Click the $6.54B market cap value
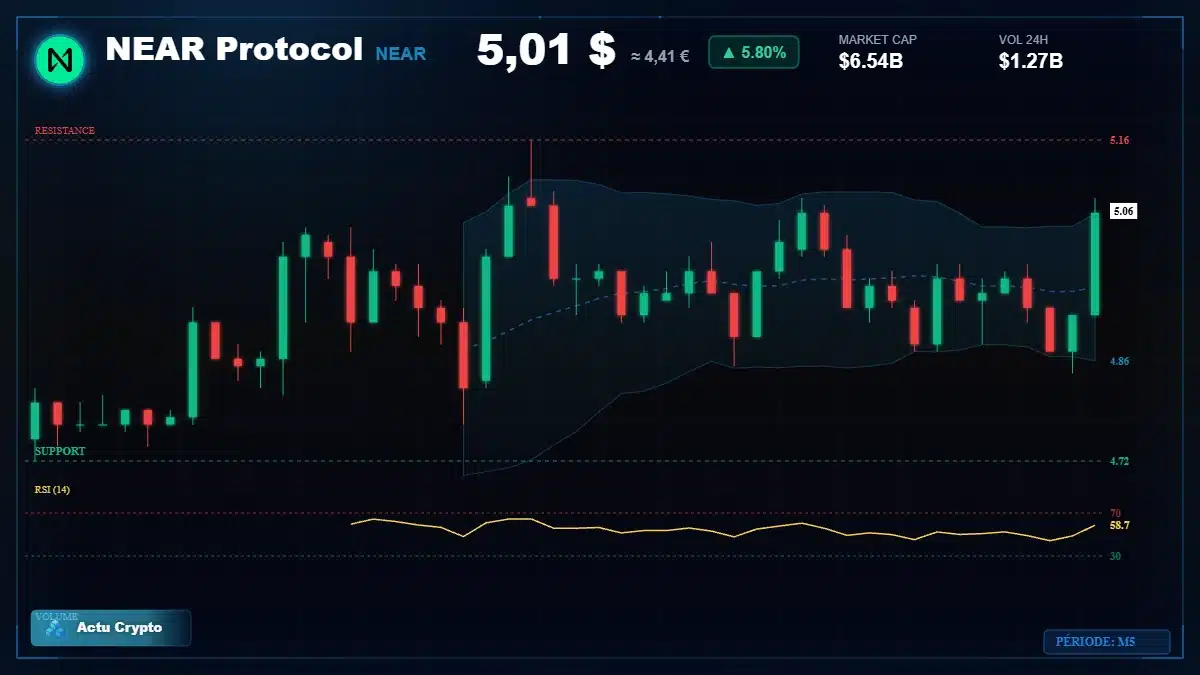This screenshot has width=1200, height=675. [871, 62]
